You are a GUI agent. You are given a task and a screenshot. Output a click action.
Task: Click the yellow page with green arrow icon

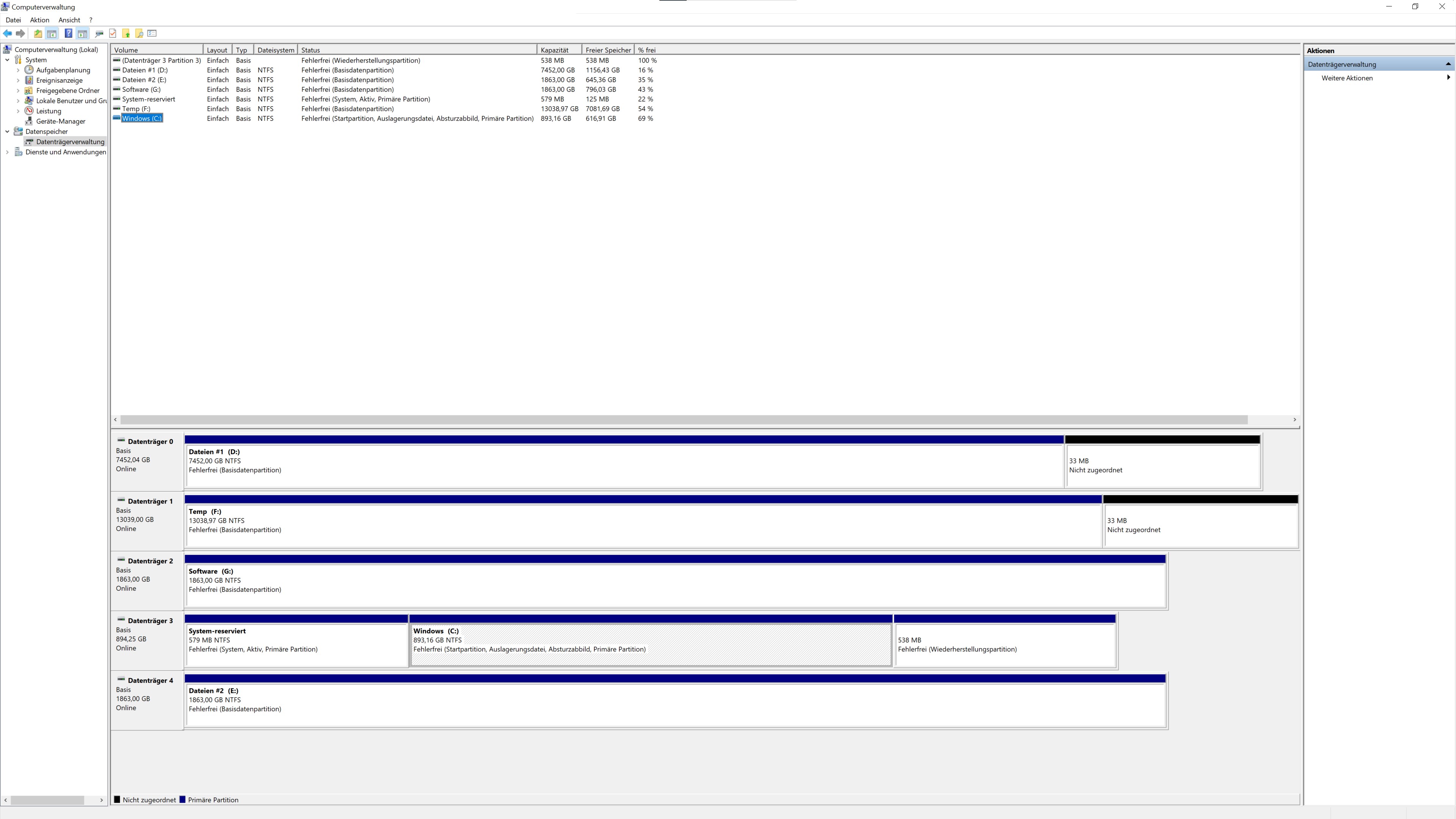coord(126,33)
